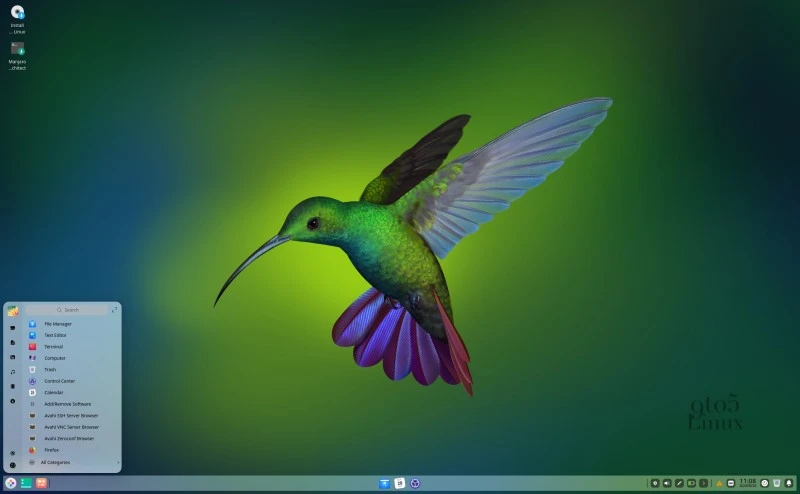Screen dimensions: 800x494
Task: Expand the tray arrow button
Action: point(704,483)
